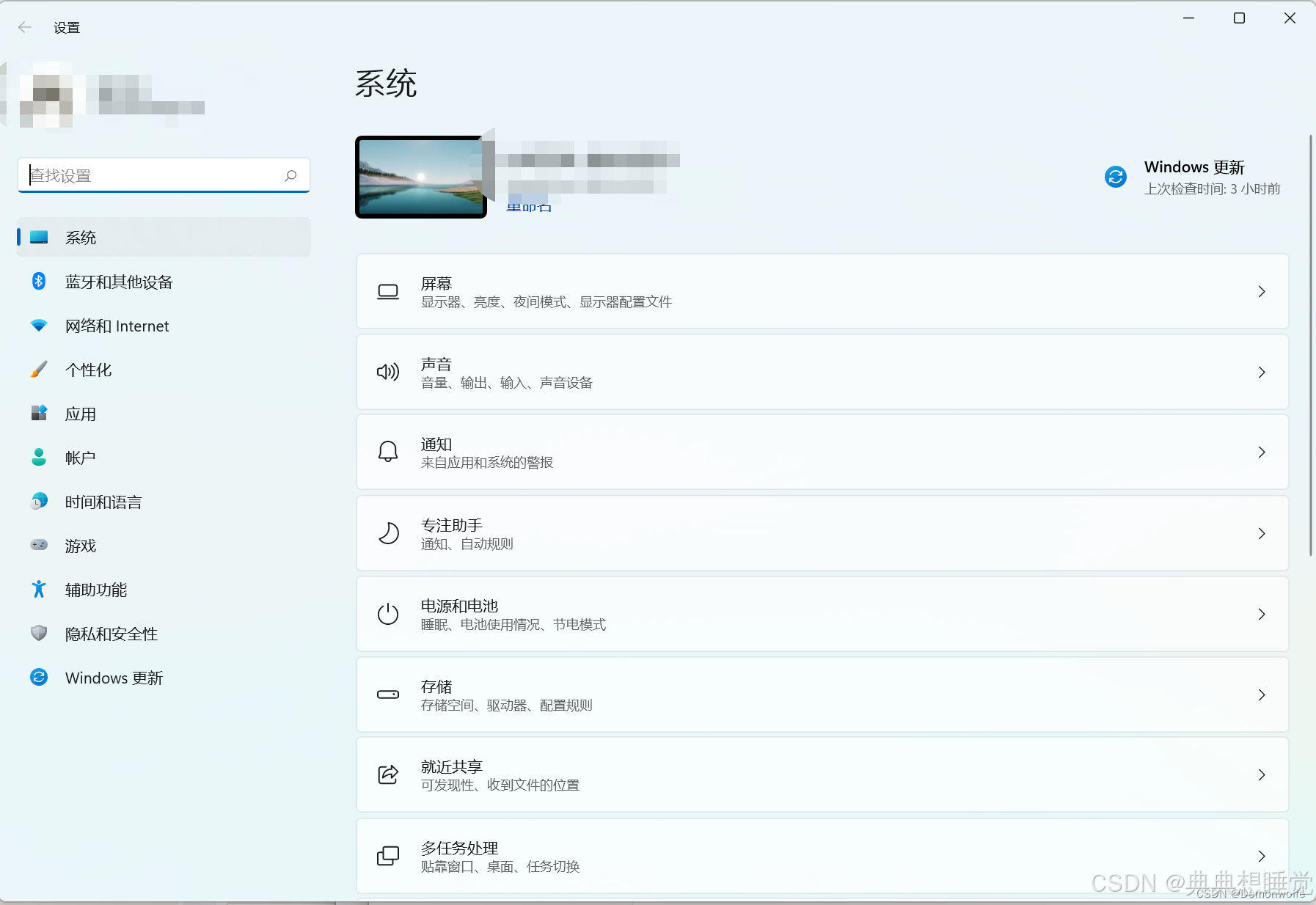The image size is (1316, 905).
Task: Click the Wi-Fi icon for 网络和 Internet
Action: pos(39,325)
